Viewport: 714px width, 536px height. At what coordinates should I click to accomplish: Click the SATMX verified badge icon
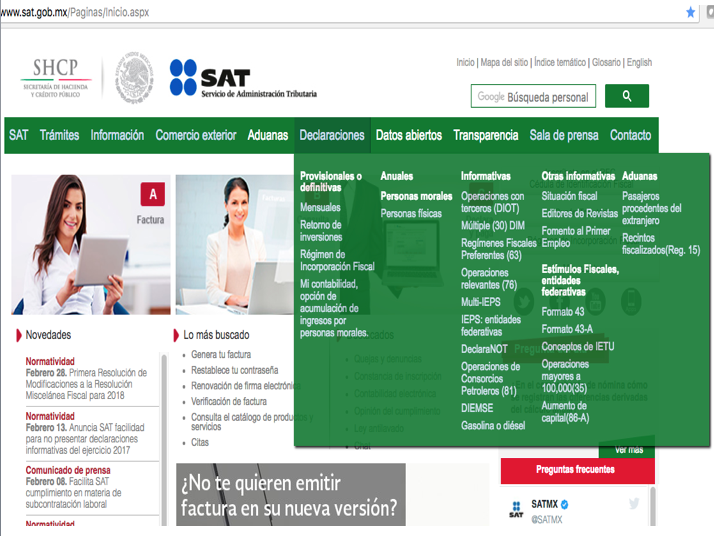coord(565,504)
